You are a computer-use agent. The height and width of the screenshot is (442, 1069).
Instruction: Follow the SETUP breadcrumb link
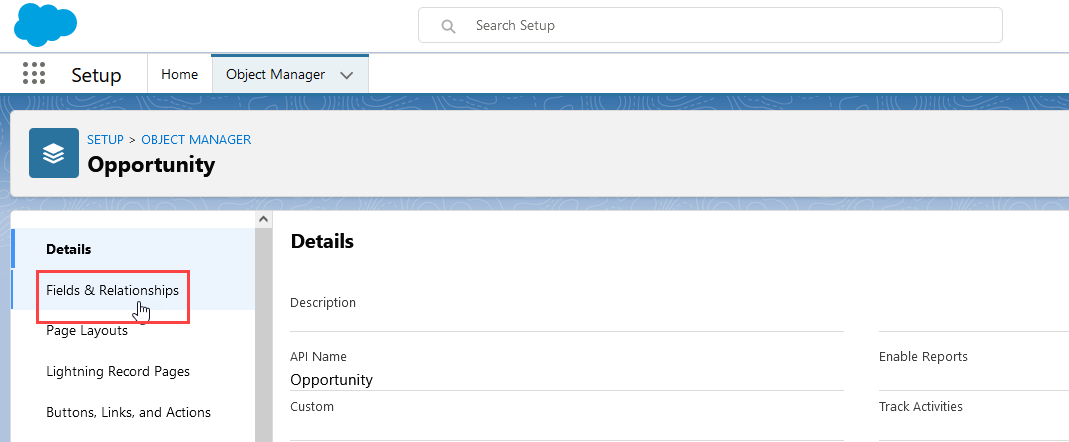click(x=105, y=140)
